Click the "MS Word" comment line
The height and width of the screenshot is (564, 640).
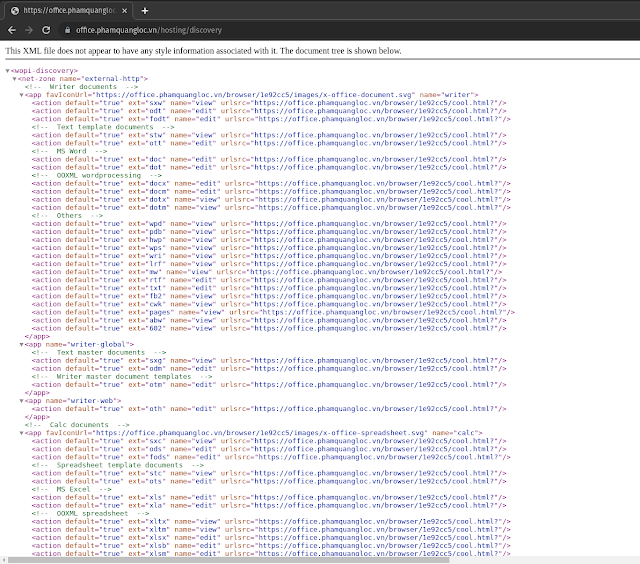[69, 151]
